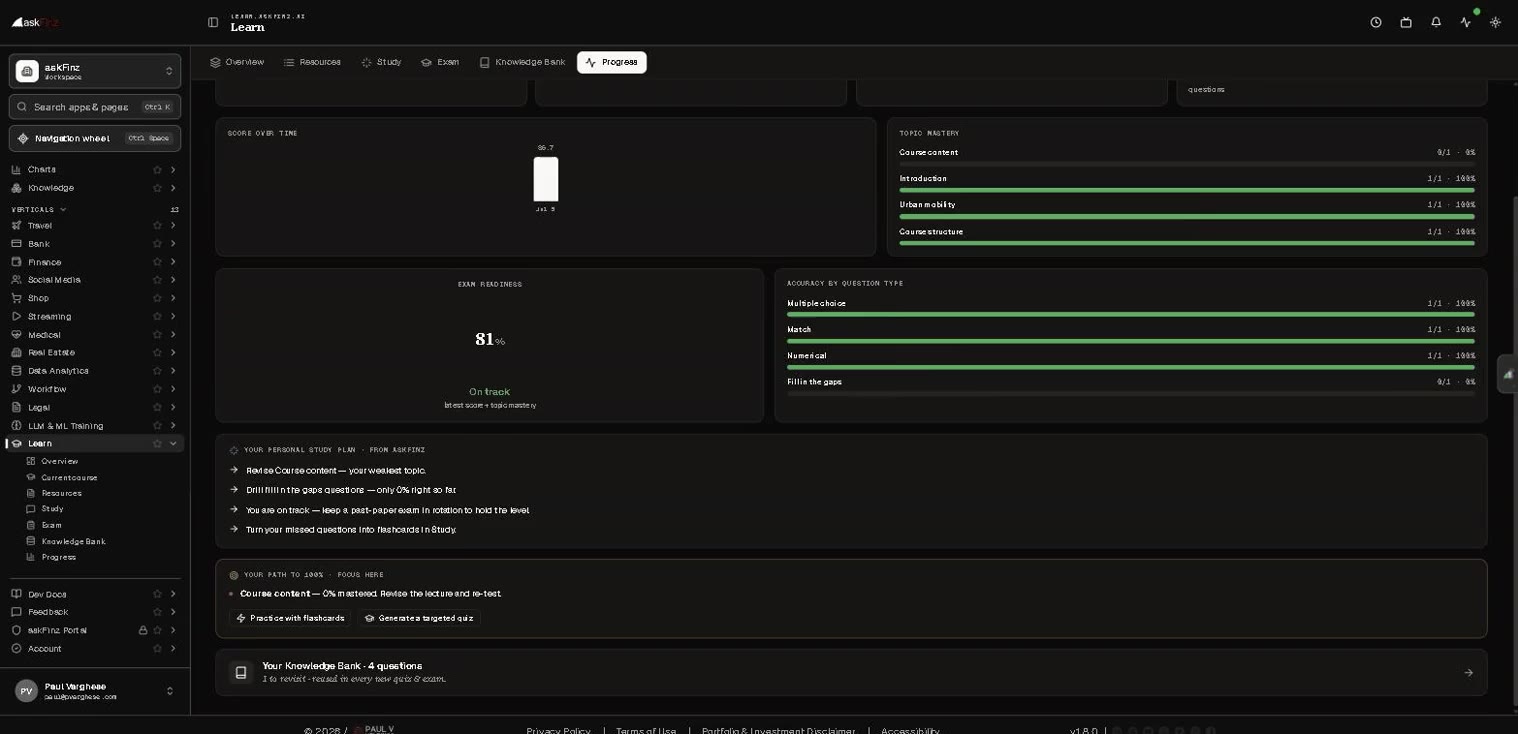Click the Data Analytics database icon
Screen dimensions: 1518x734
[x=16, y=371]
